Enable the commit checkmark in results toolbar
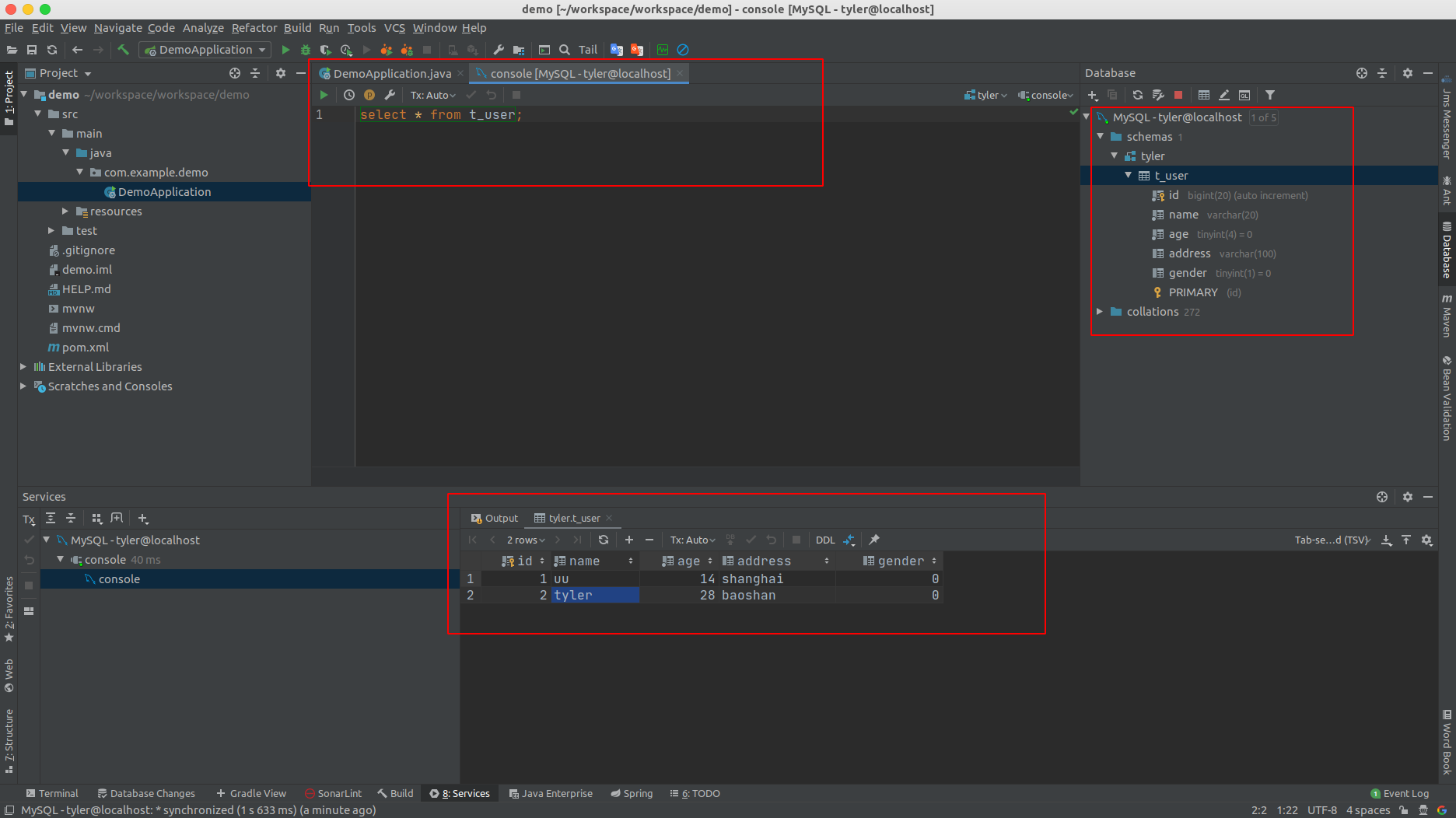Screen dimensions: 1456x818 coord(751,539)
